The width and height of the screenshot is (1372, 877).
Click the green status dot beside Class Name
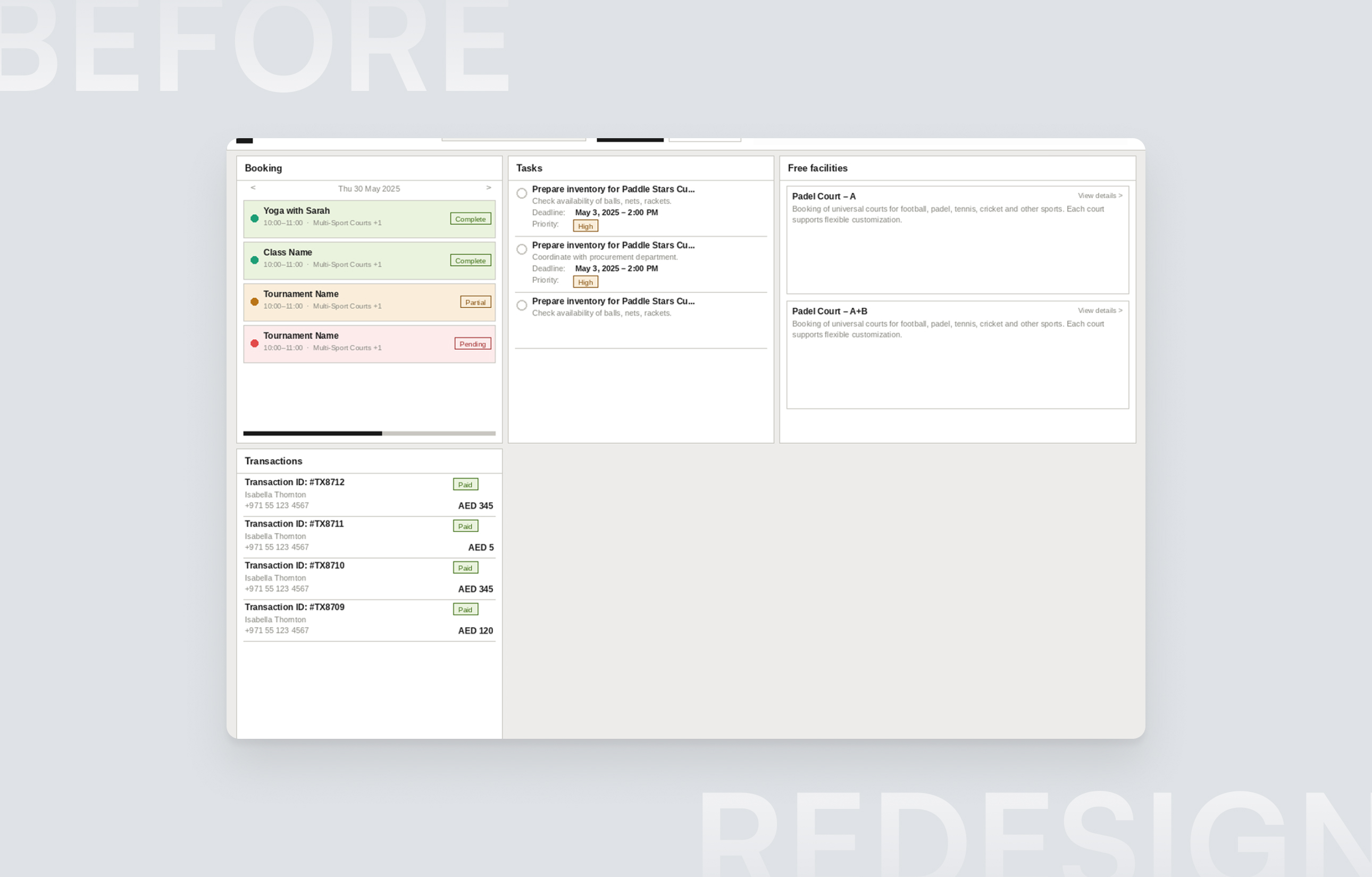[x=255, y=260]
